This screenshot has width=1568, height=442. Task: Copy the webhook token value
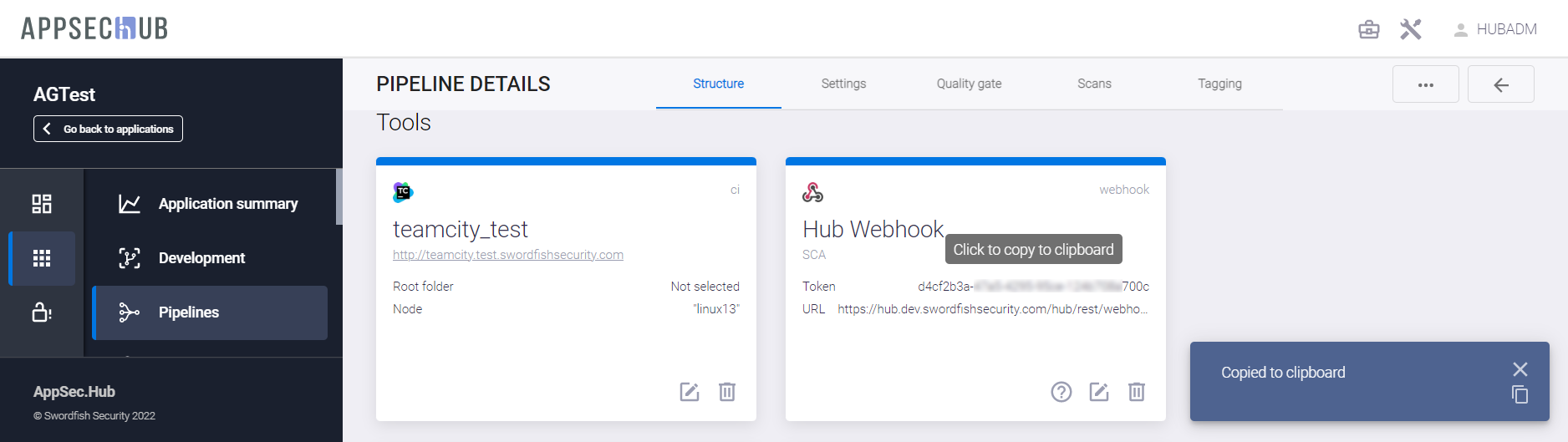[x=1033, y=287]
